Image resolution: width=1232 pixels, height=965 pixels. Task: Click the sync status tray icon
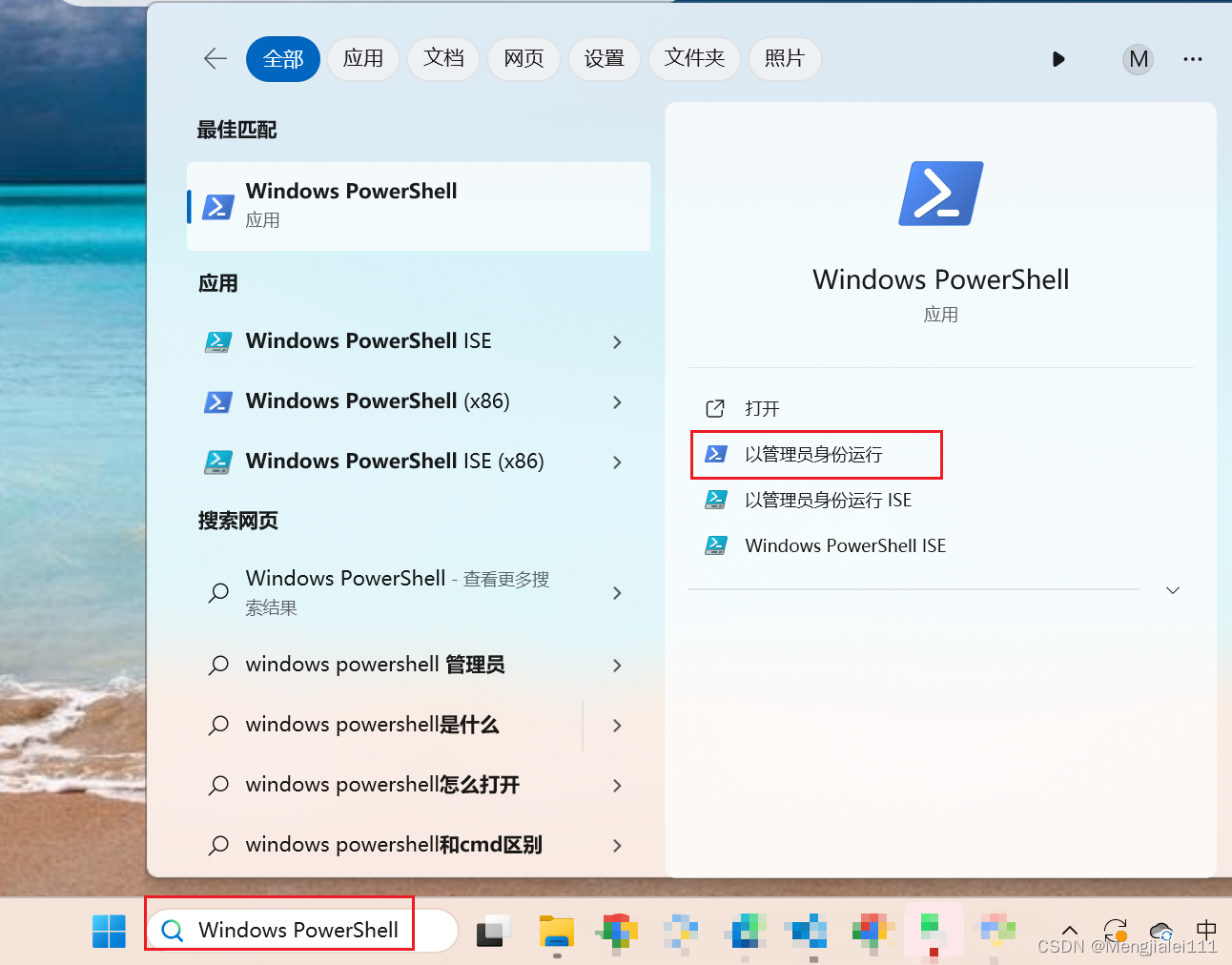tap(1115, 931)
